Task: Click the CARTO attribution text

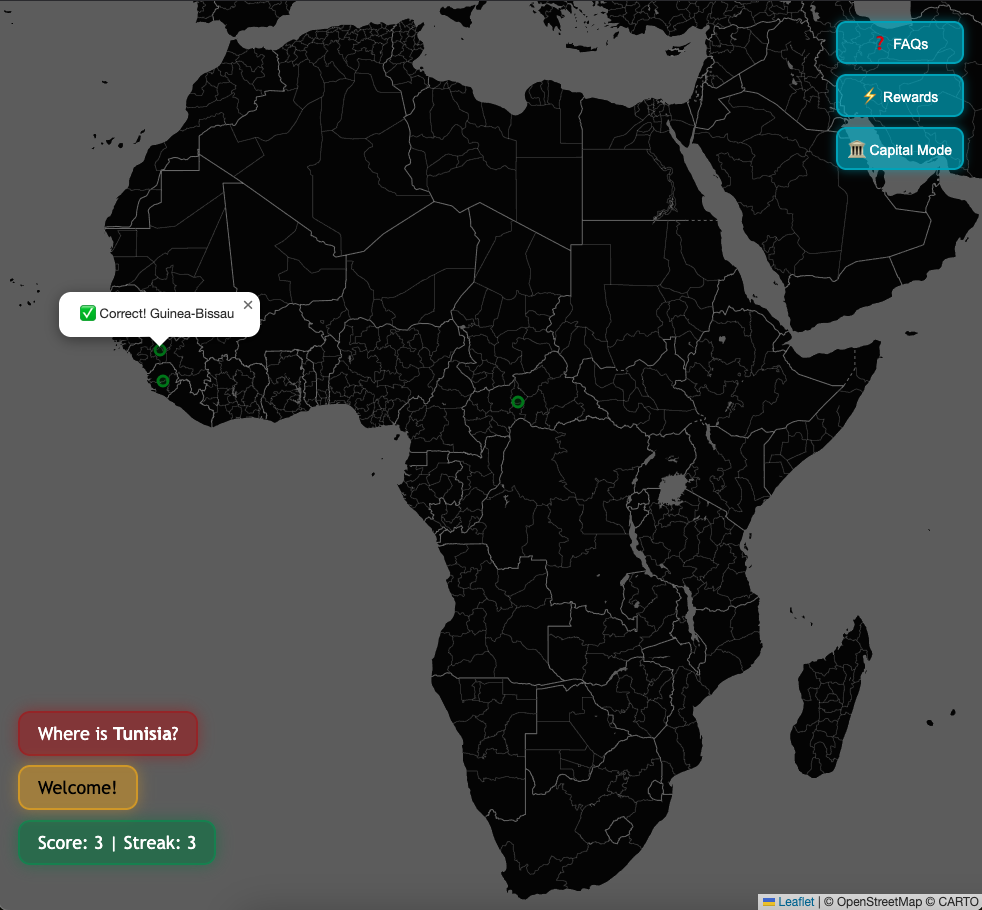Action: (958, 902)
